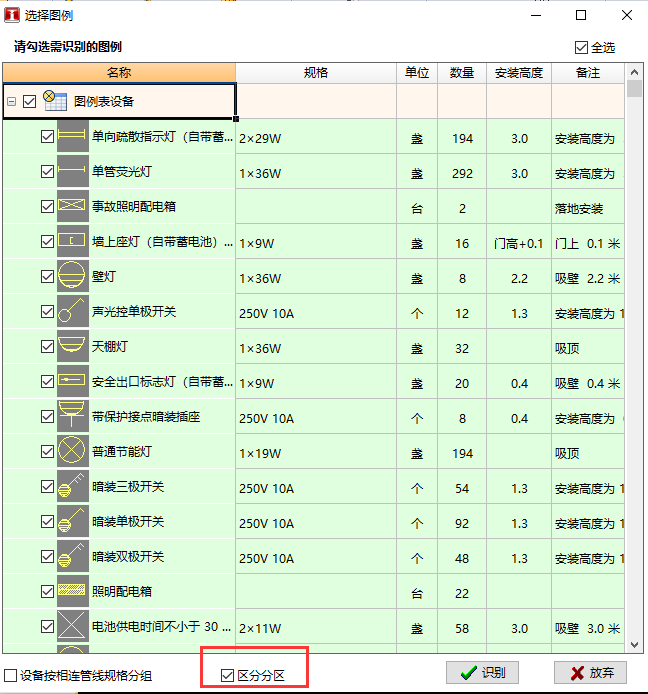Click the 声光控单极开关 symbol icon
Viewport: 648px width, 694px height.
[73, 312]
